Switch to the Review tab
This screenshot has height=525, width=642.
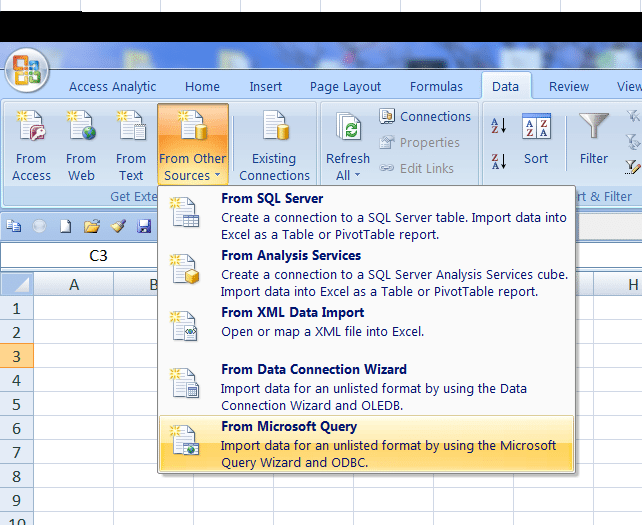[x=569, y=87]
